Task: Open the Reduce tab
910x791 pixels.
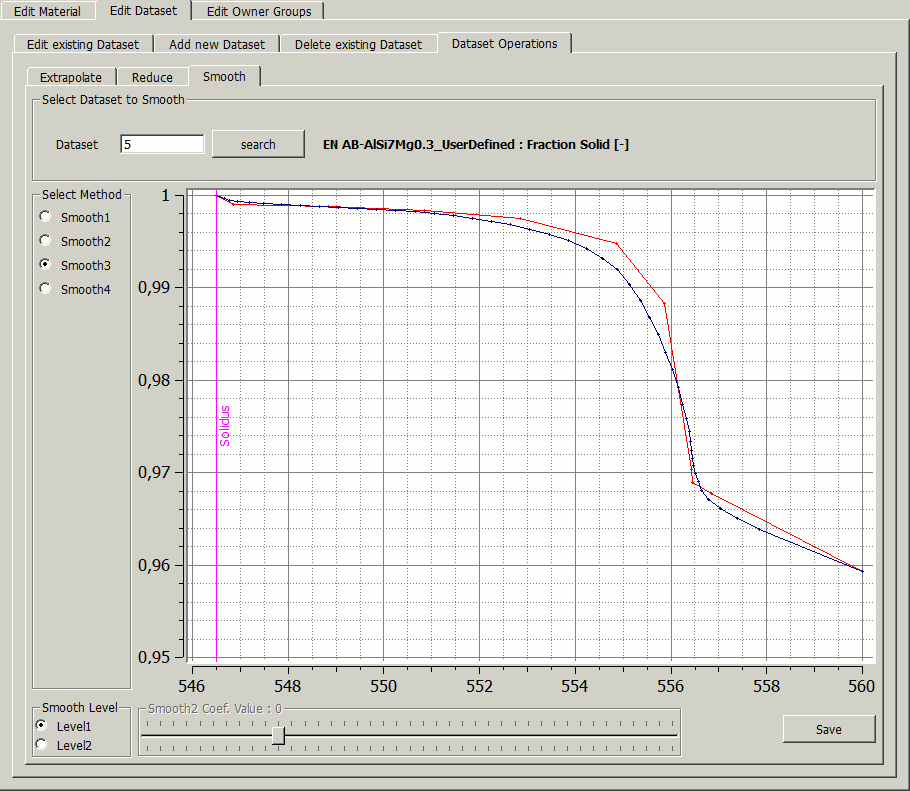Action: [x=152, y=77]
